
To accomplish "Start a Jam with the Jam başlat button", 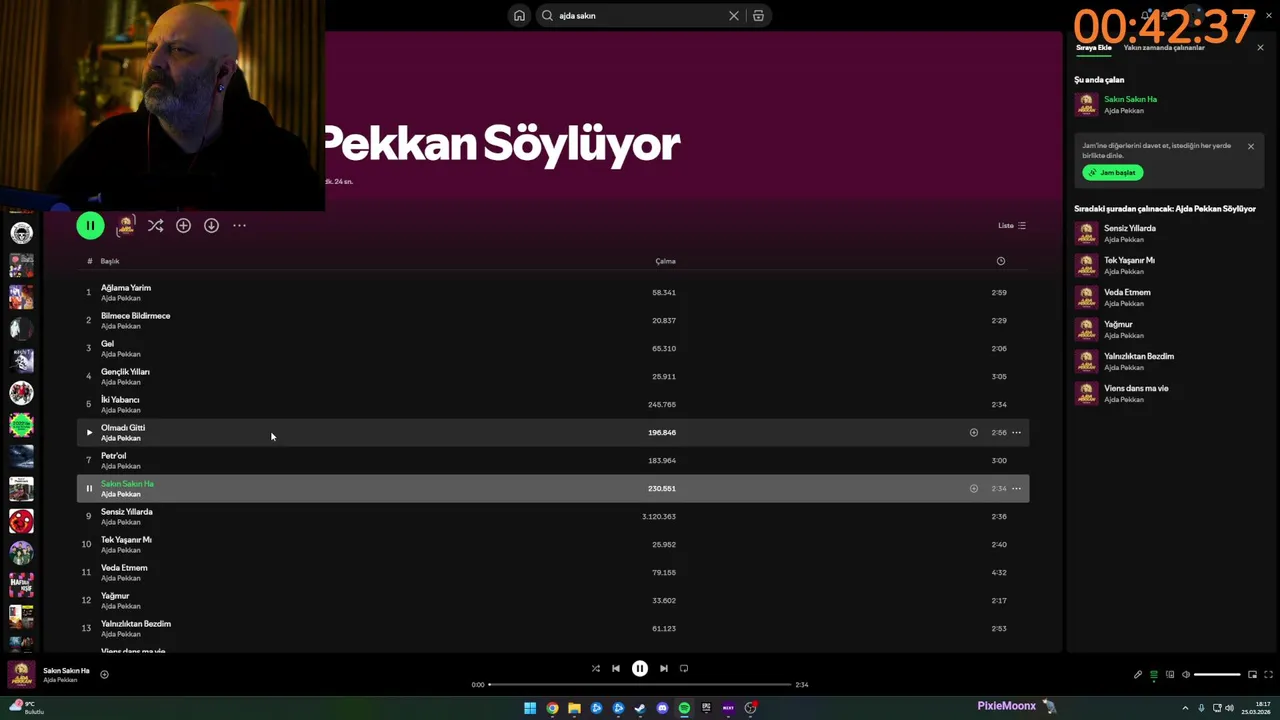I will [x=1112, y=172].
